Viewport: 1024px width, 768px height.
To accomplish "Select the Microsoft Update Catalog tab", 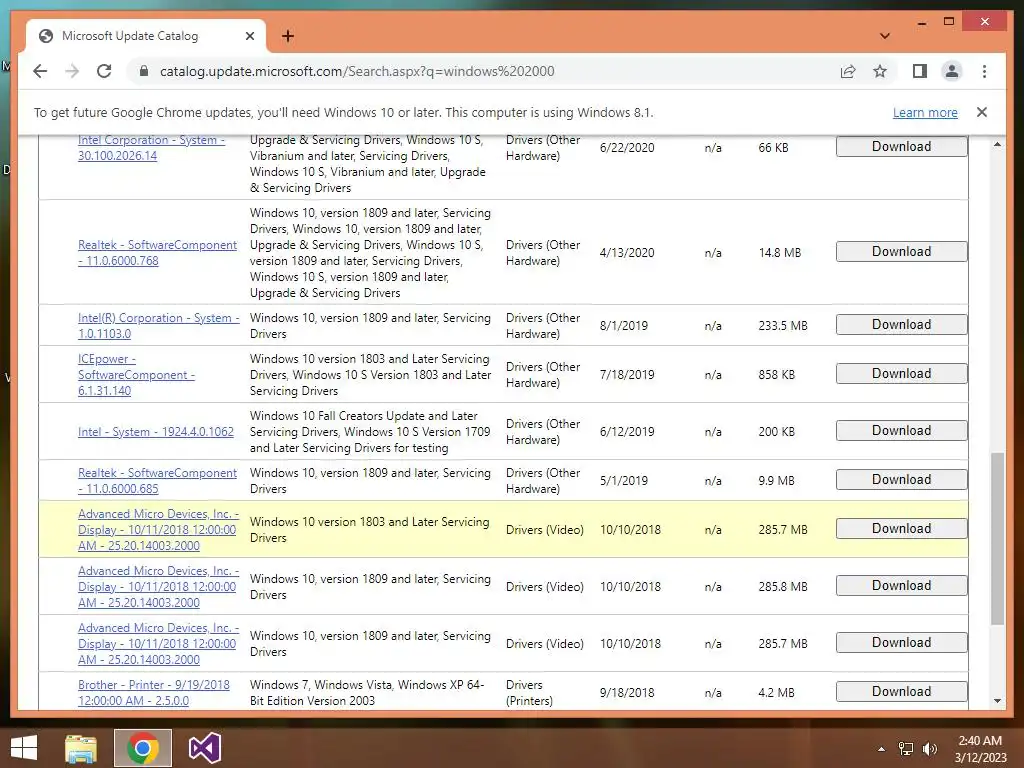I will [146, 36].
